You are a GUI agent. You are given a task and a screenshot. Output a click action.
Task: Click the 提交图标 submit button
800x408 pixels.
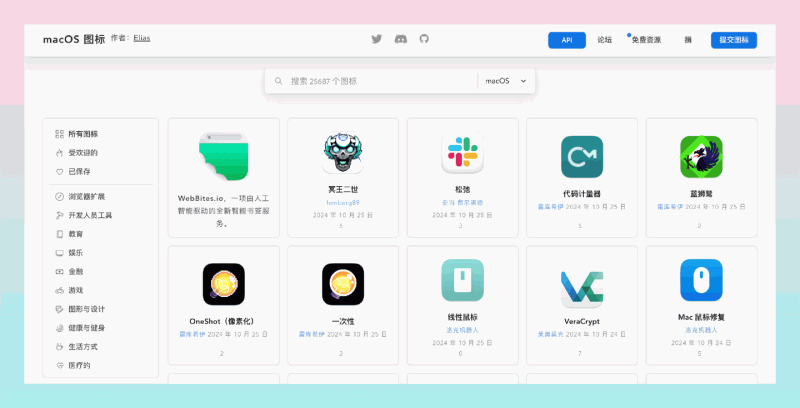(x=734, y=40)
